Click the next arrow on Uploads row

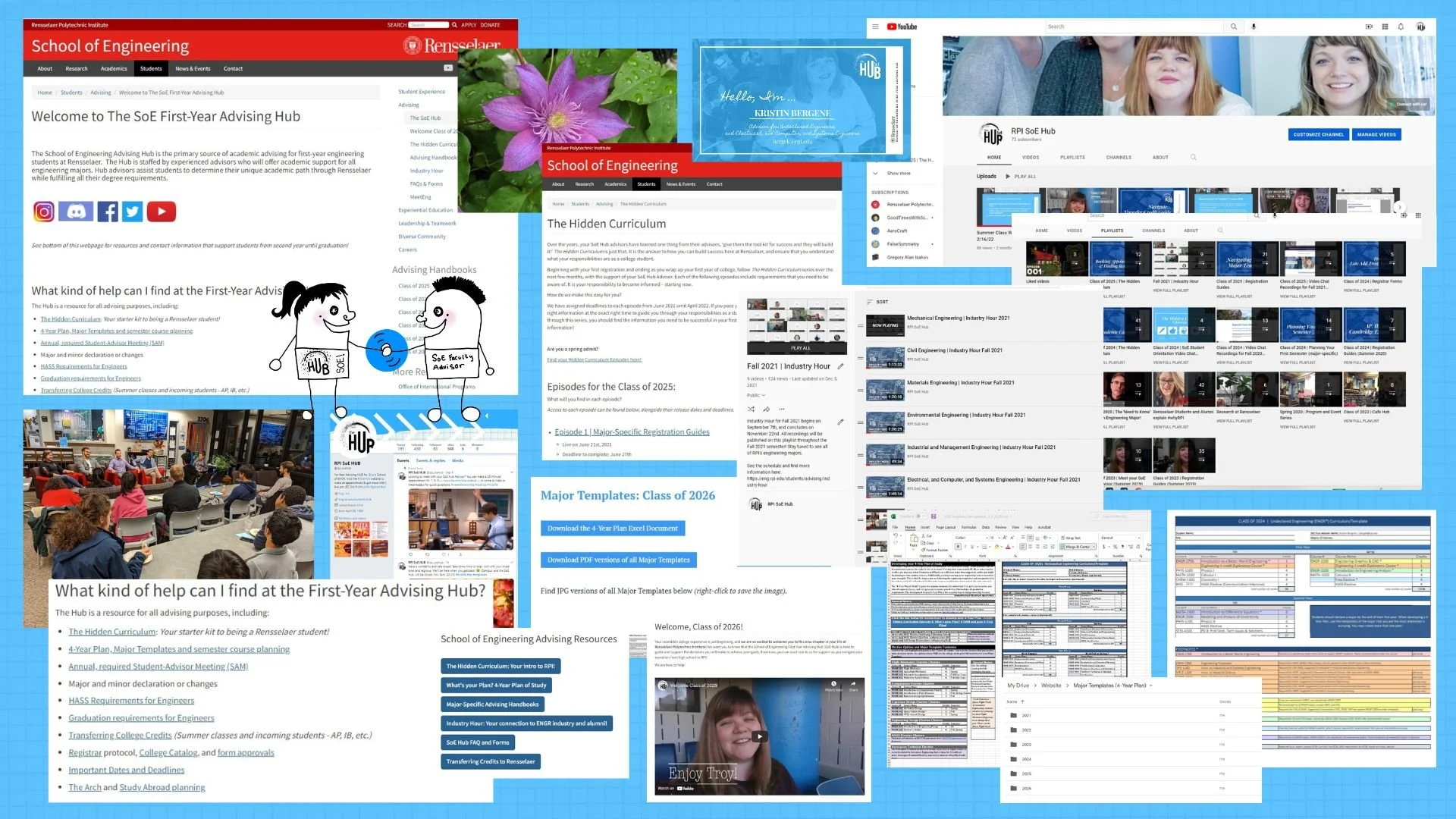1400,207
